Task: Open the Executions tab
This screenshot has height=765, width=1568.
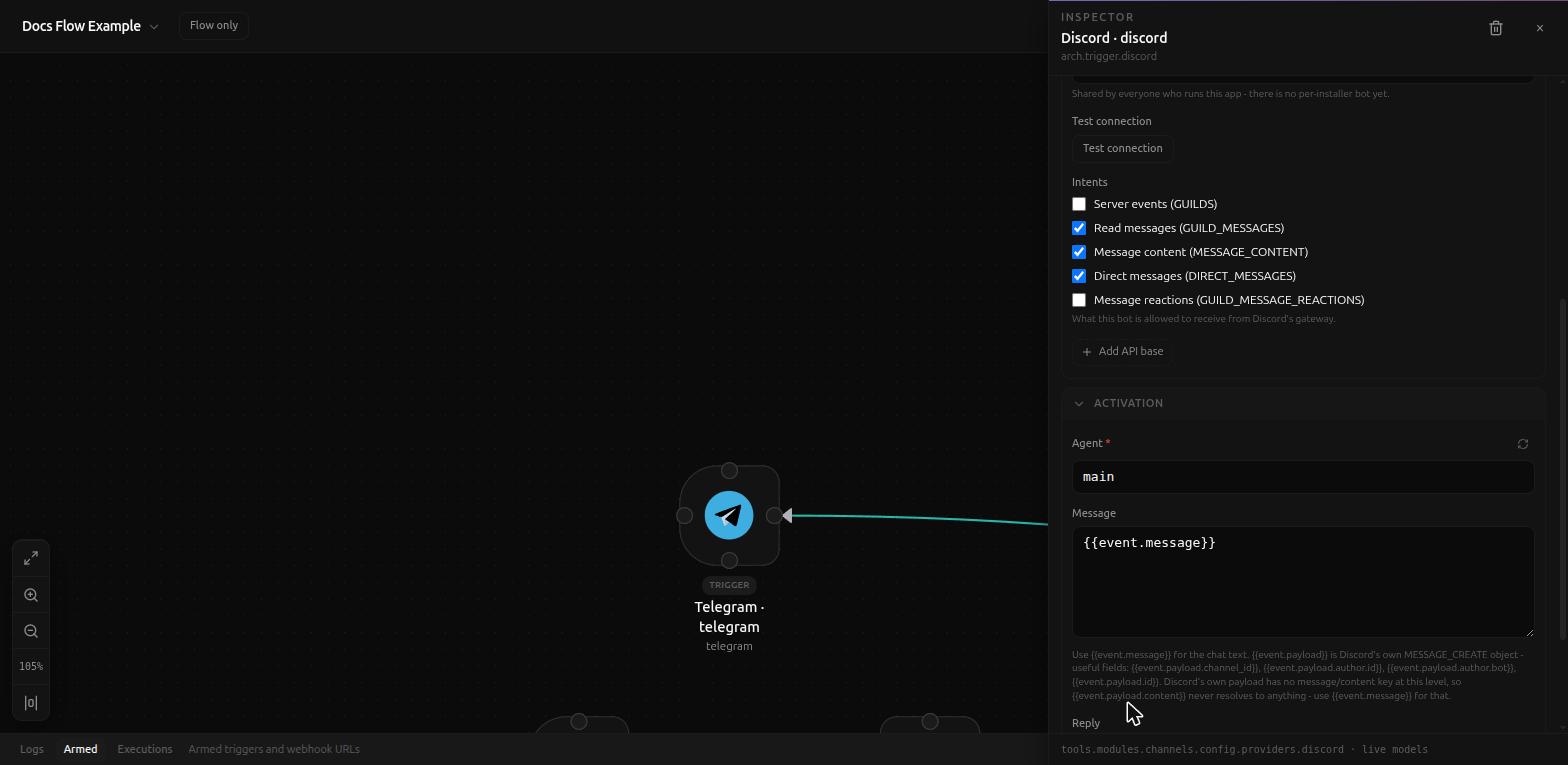Action: point(145,749)
